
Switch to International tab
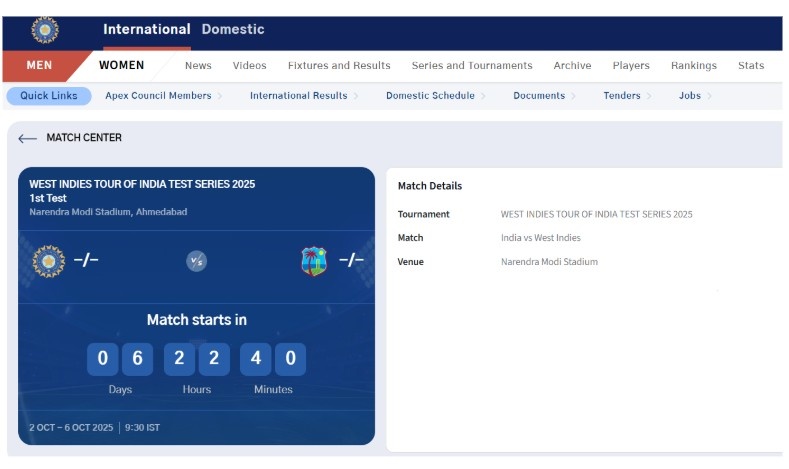pos(147,29)
